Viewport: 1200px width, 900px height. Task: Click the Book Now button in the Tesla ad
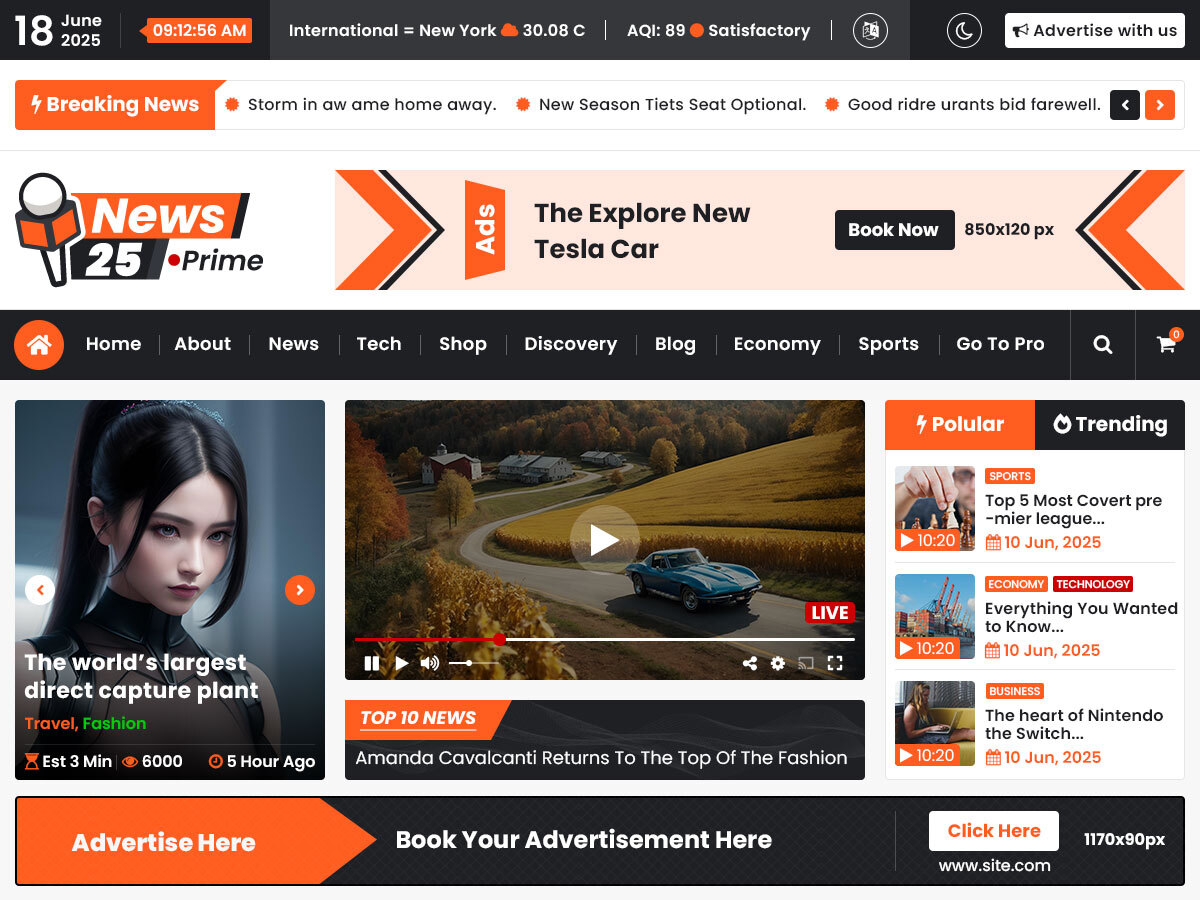click(894, 229)
